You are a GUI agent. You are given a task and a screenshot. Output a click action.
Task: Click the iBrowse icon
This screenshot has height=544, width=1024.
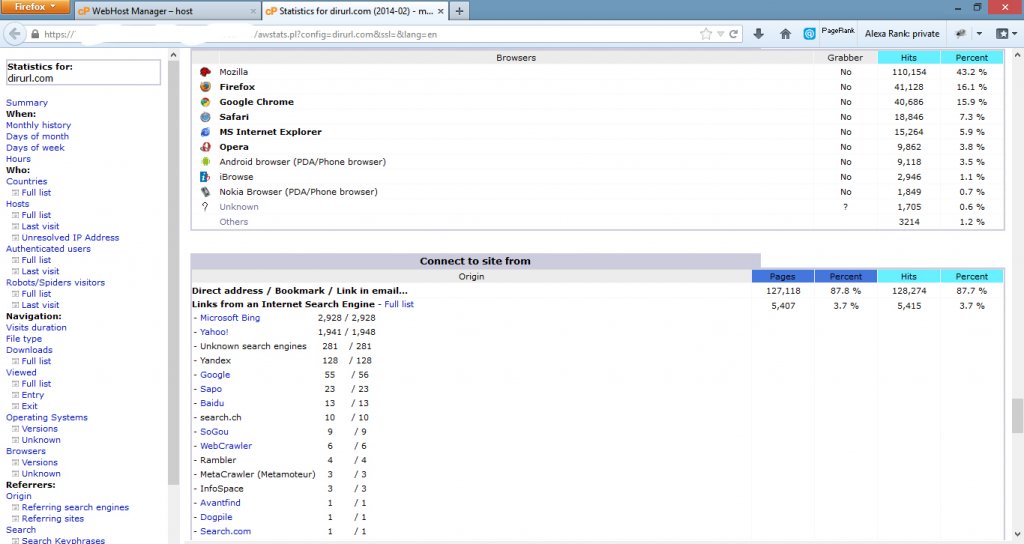click(205, 177)
